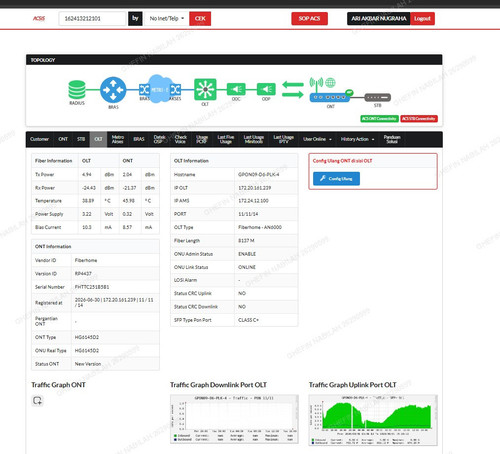Viewport: 500px width, 454px height.
Task: Open the Last Usage IPTV tab
Action: pos(284,139)
